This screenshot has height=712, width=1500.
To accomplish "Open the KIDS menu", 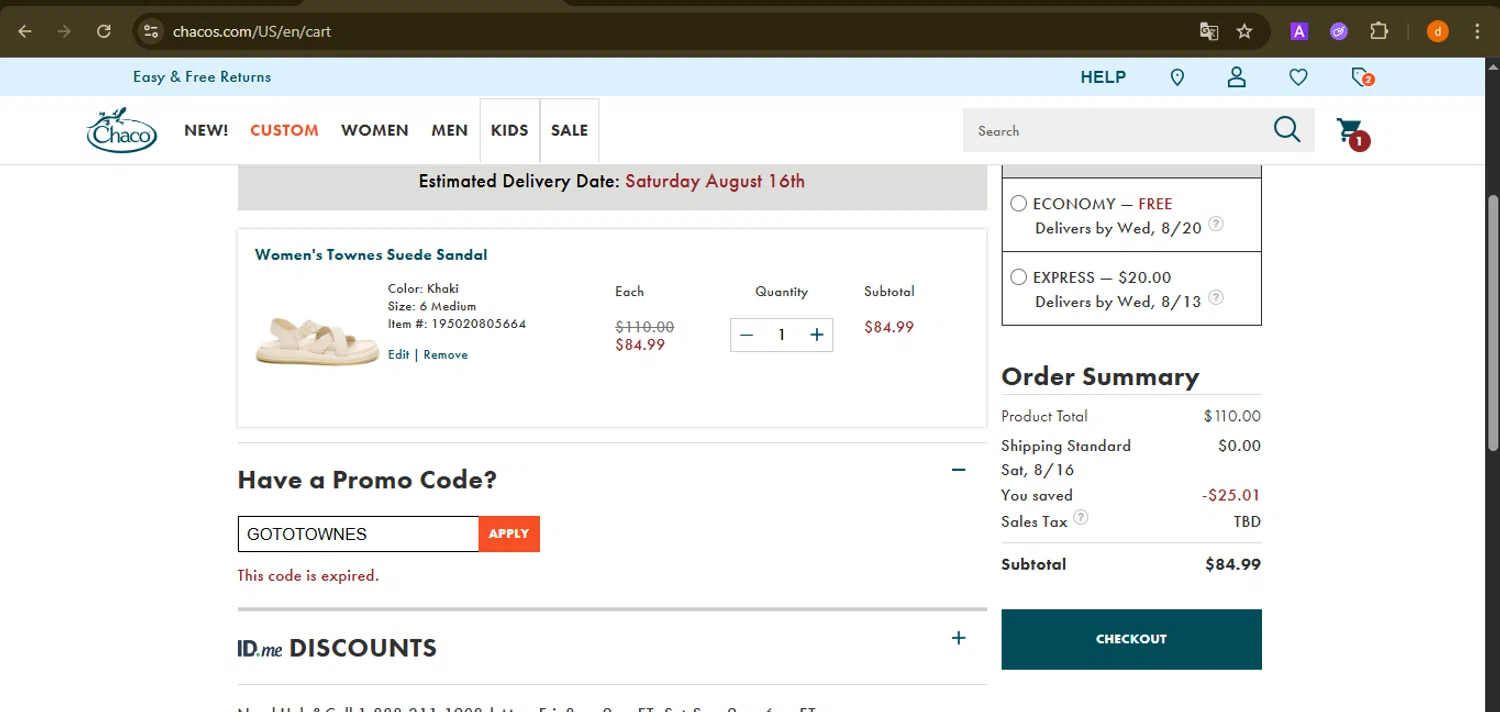I will click(510, 130).
